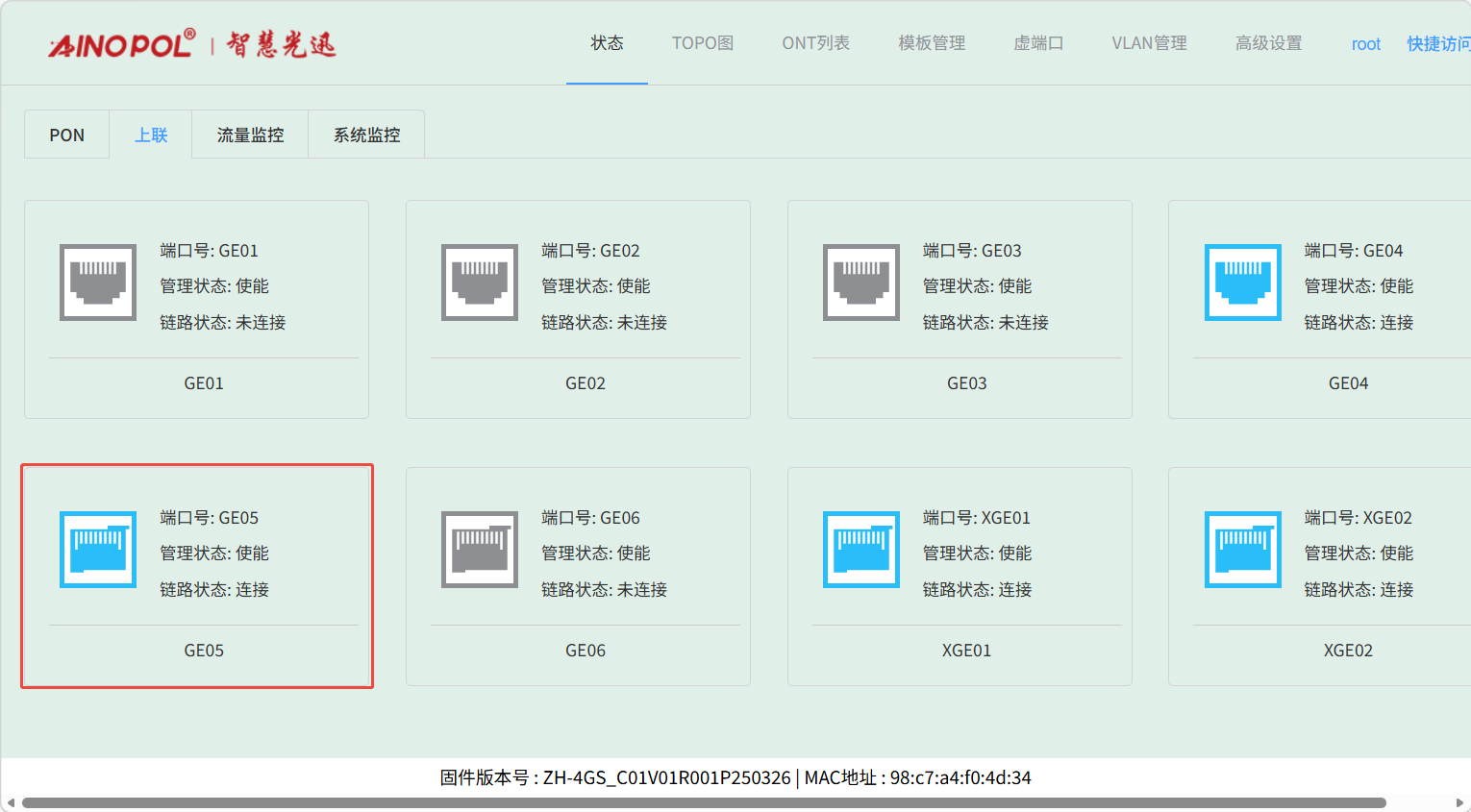
Task: Open the 虚端口 menu item
Action: click(1038, 43)
